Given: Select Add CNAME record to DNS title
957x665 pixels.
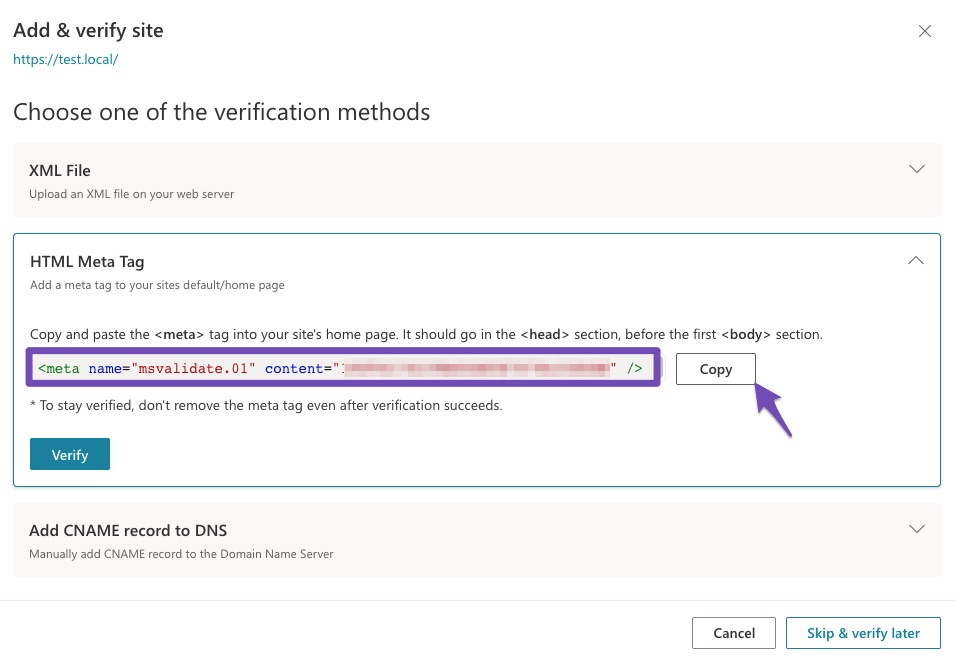Looking at the screenshot, I should pyautogui.click(x=135, y=531).
